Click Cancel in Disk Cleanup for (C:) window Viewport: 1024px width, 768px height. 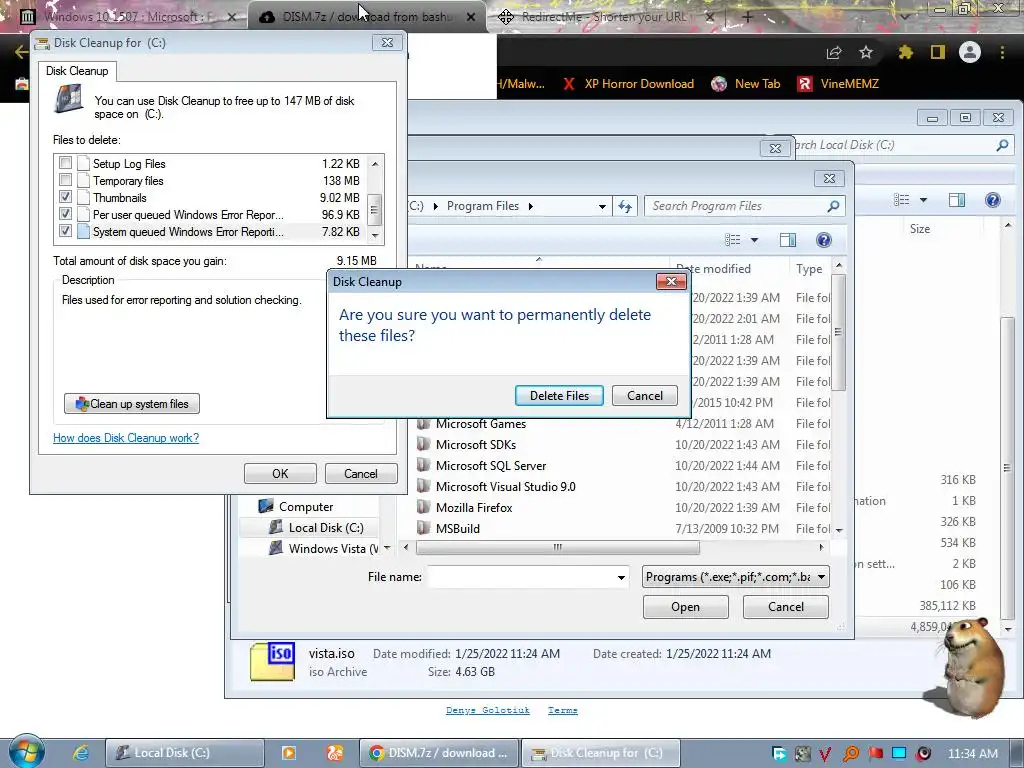click(x=360, y=473)
